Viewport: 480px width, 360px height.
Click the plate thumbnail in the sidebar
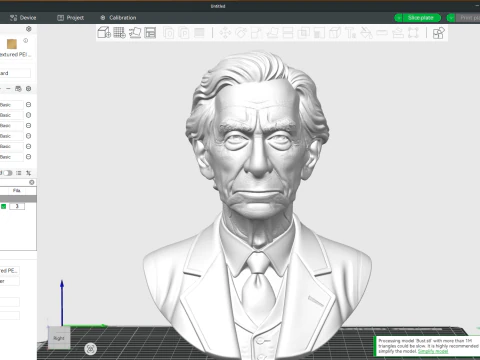[12, 44]
